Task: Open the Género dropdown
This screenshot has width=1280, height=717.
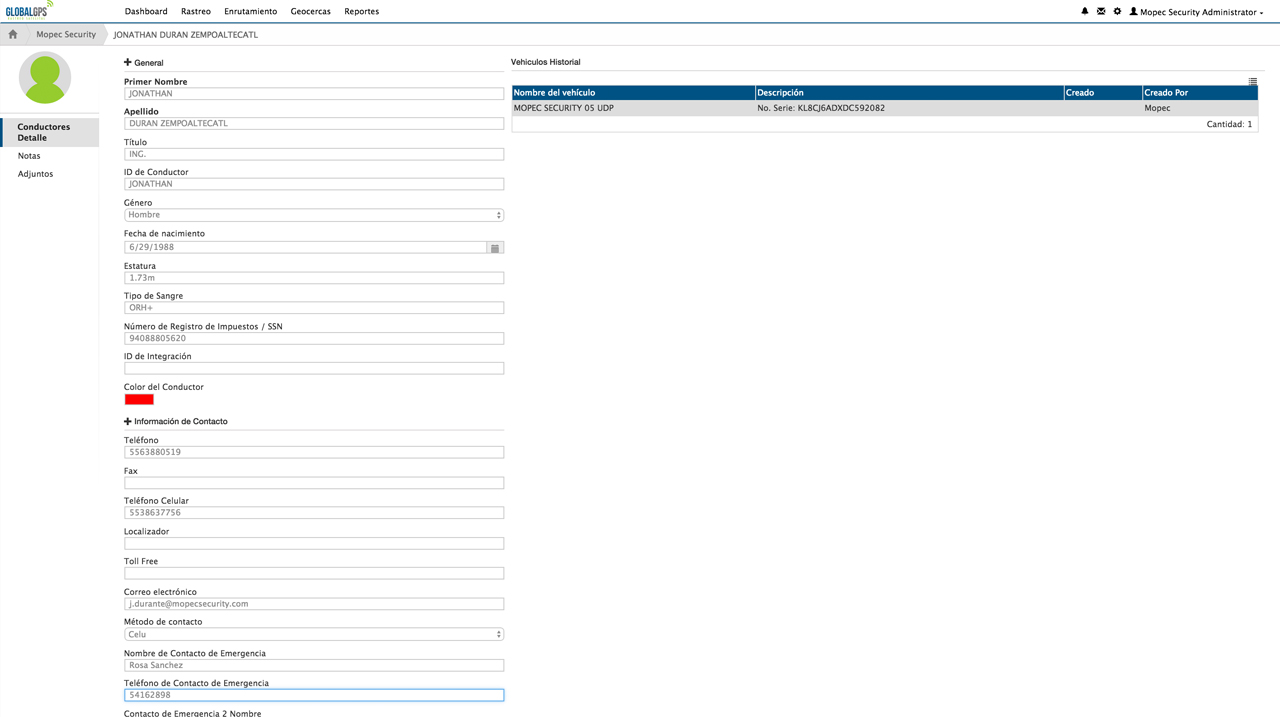Action: pyautogui.click(x=313, y=215)
